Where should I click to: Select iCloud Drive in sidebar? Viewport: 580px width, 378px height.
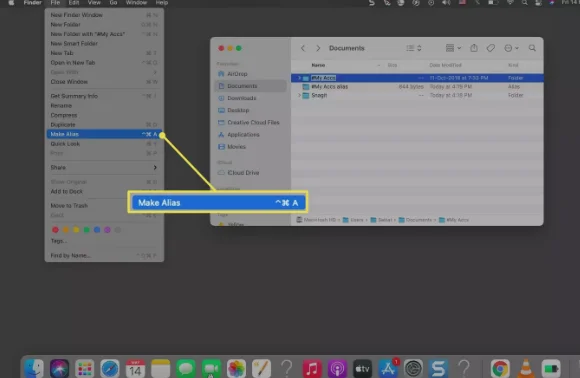pos(250,173)
